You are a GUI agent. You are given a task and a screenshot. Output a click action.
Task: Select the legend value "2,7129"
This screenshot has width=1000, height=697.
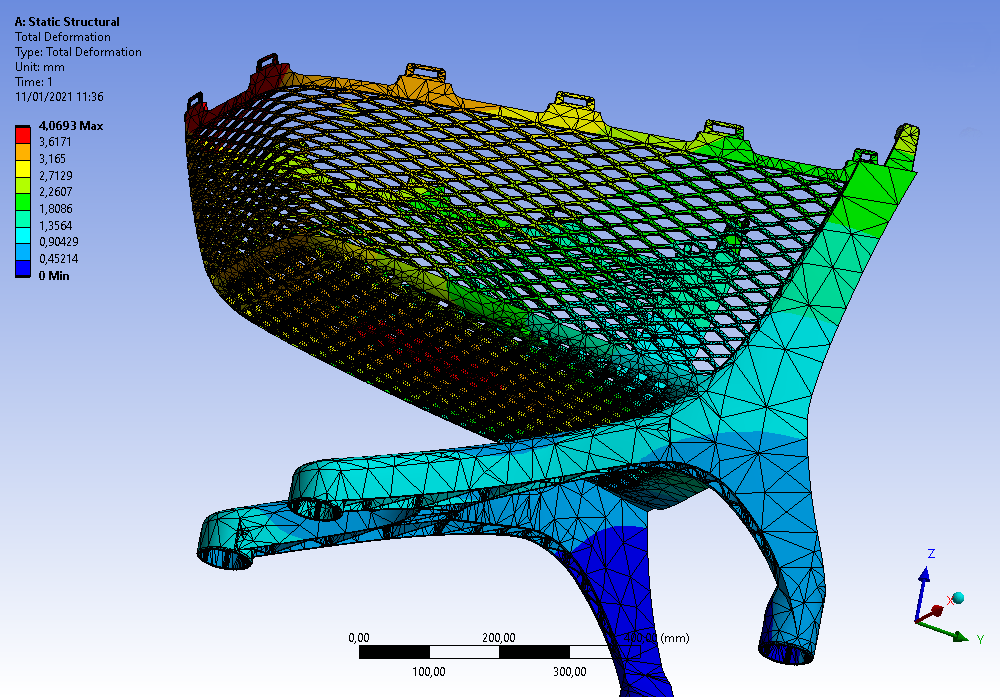55,175
